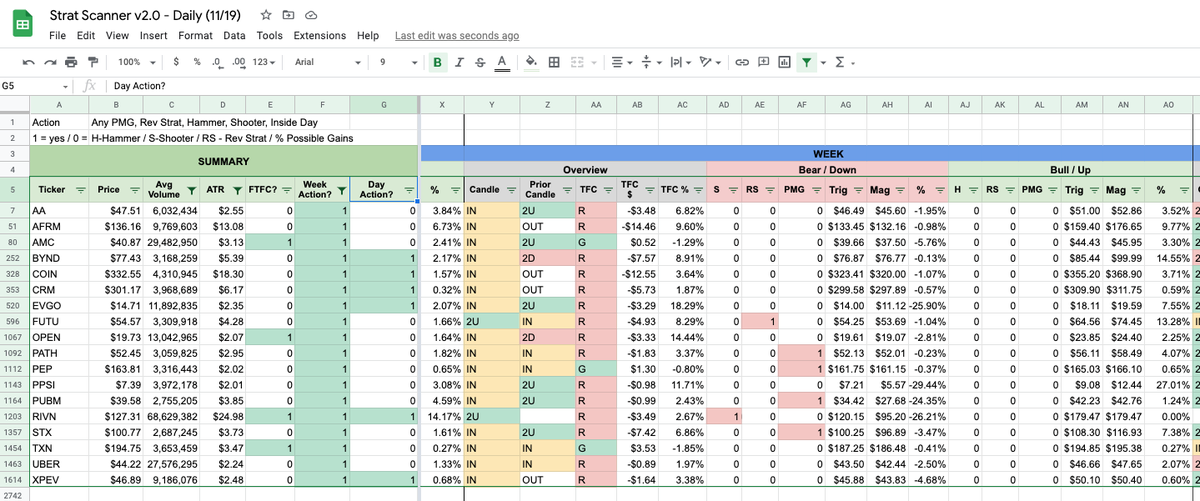Image resolution: width=1200 pixels, height=501 pixels.
Task: Click the Merge cells icon
Action: [x=577, y=62]
